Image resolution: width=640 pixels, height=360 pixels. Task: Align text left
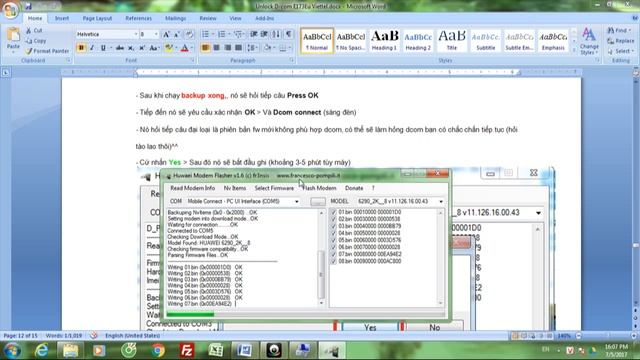205,48
